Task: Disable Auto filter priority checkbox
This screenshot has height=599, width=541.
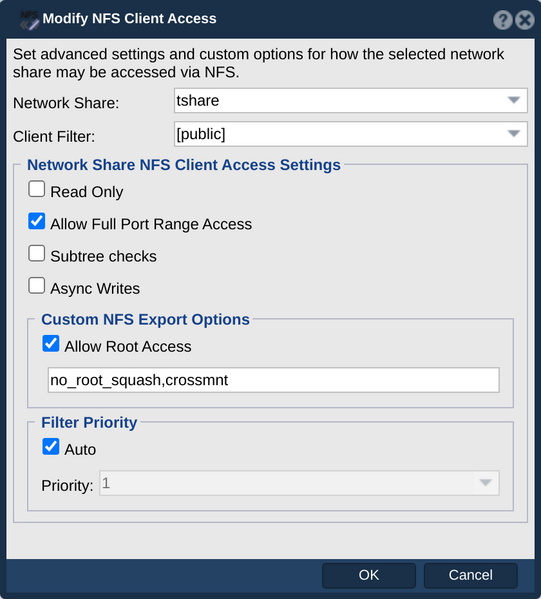Action: tap(51, 447)
